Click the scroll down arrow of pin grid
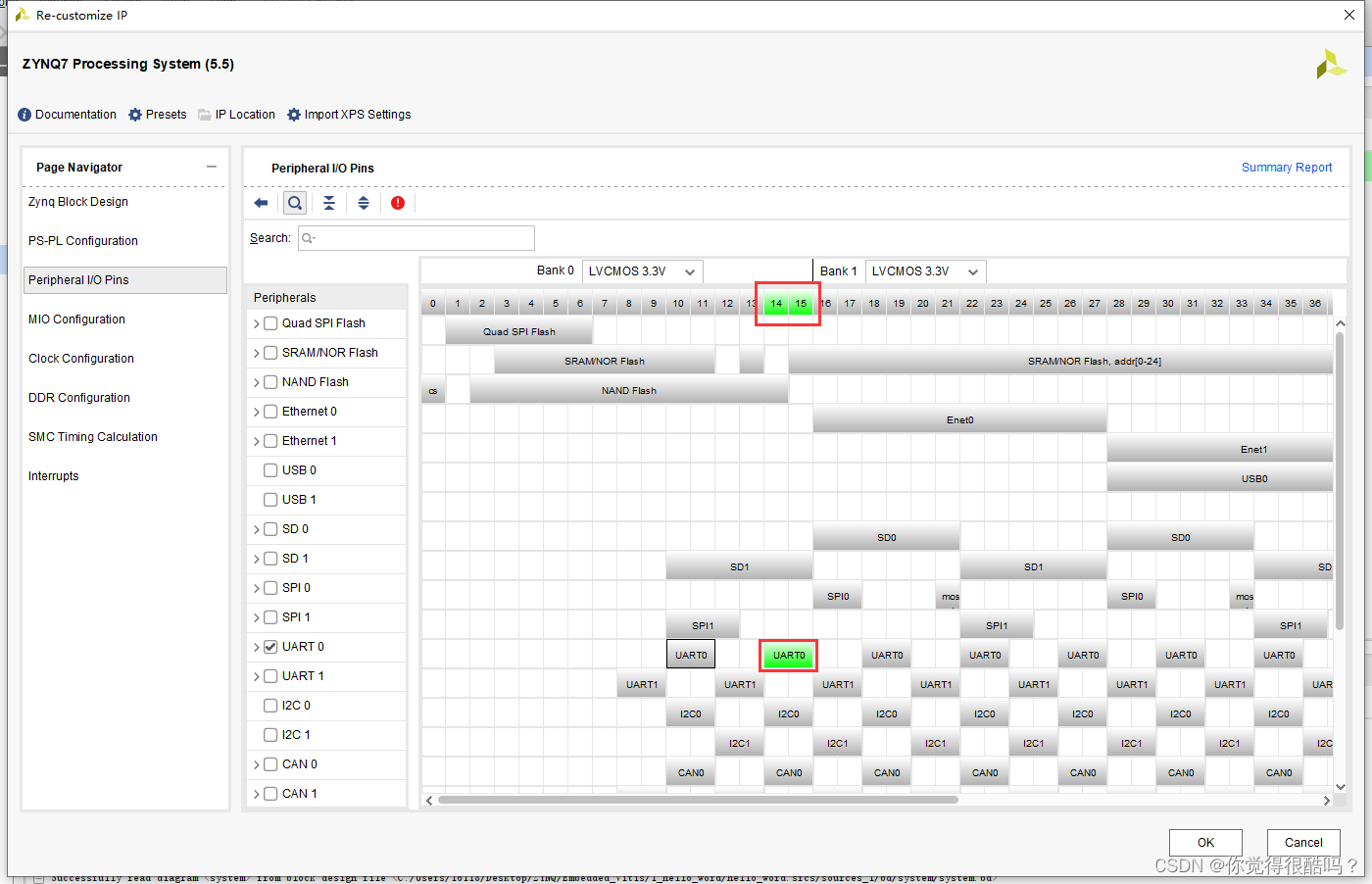The width and height of the screenshot is (1372, 884). [x=1341, y=786]
